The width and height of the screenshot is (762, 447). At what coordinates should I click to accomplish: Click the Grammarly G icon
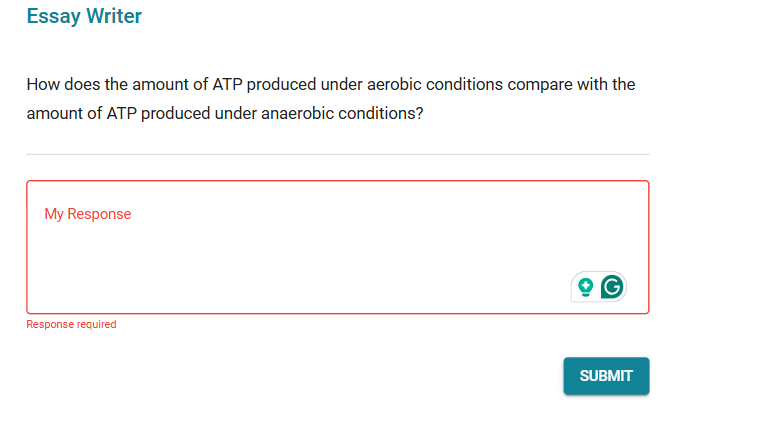pyautogui.click(x=612, y=287)
